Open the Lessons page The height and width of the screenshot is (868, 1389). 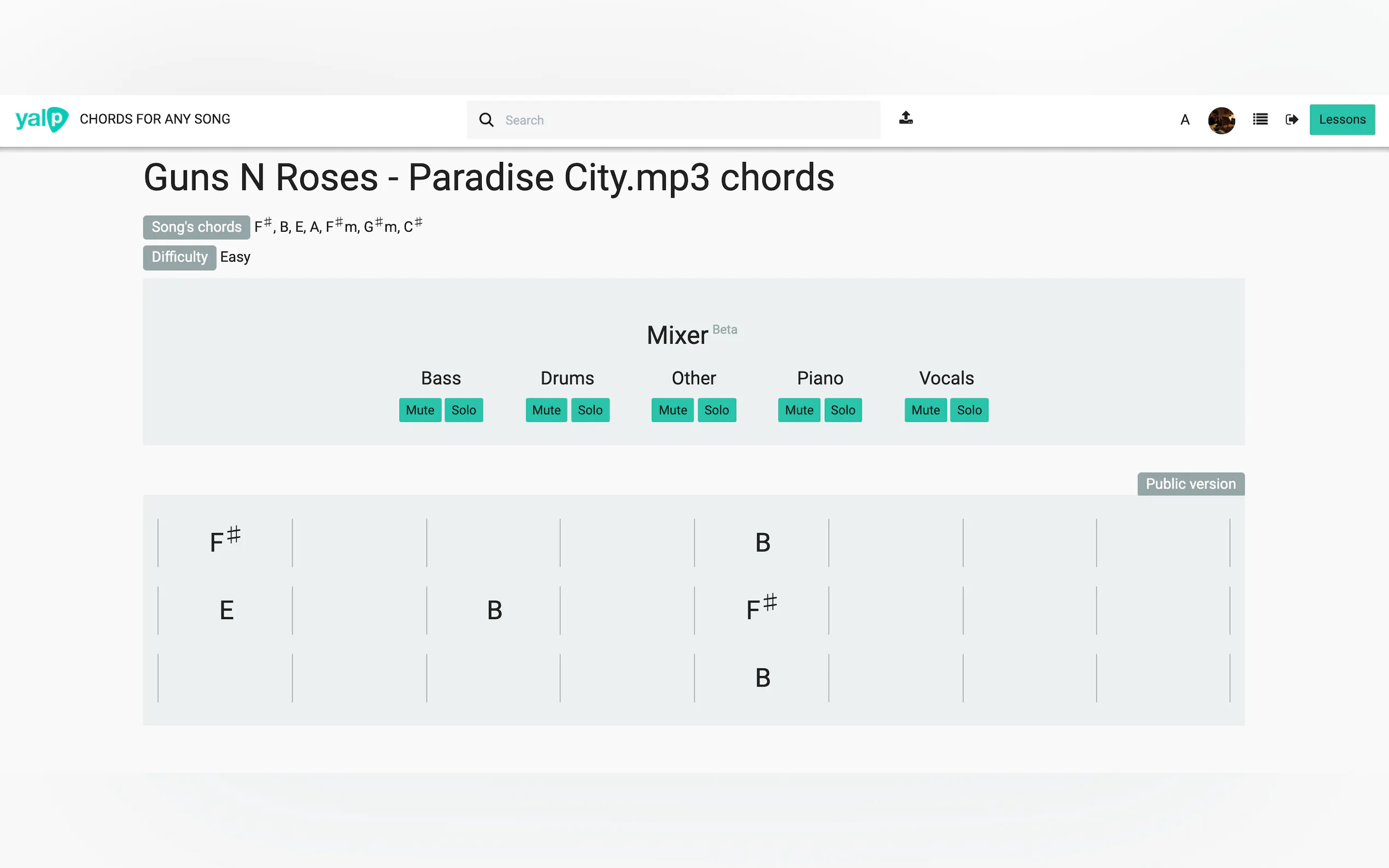pyautogui.click(x=1341, y=119)
